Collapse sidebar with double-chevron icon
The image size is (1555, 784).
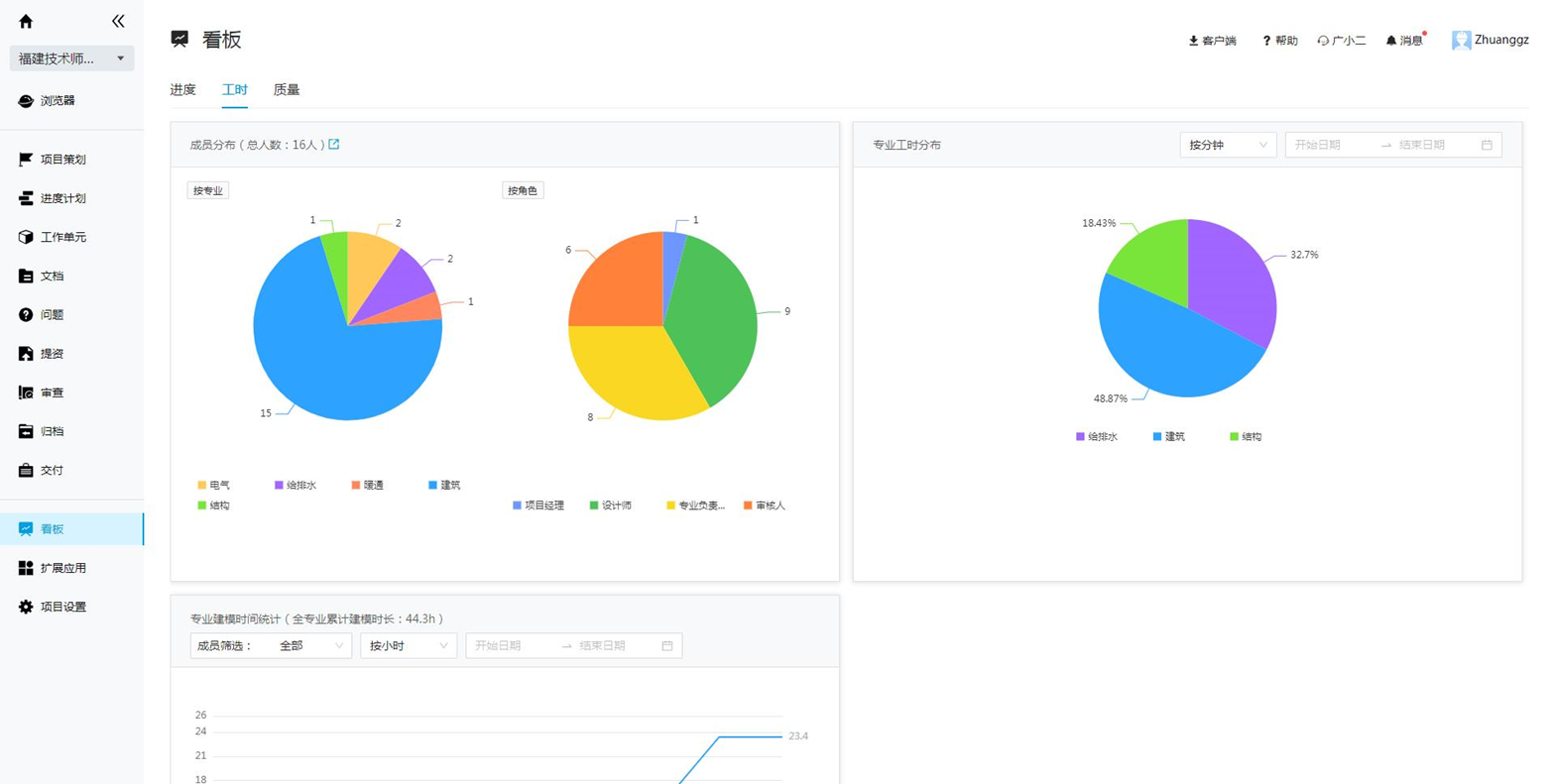[118, 21]
